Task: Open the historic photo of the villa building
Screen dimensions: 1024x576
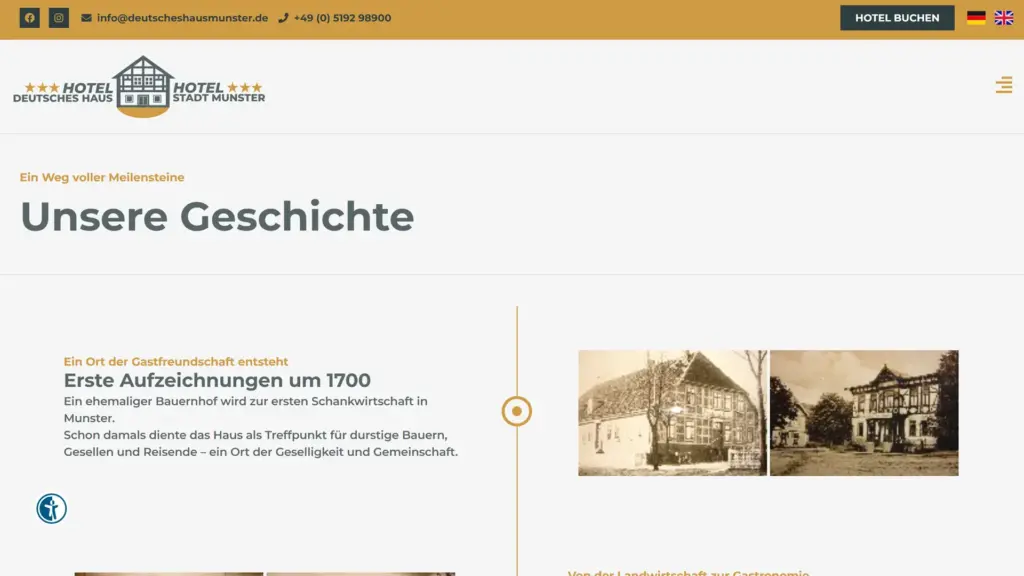Action: (x=864, y=413)
